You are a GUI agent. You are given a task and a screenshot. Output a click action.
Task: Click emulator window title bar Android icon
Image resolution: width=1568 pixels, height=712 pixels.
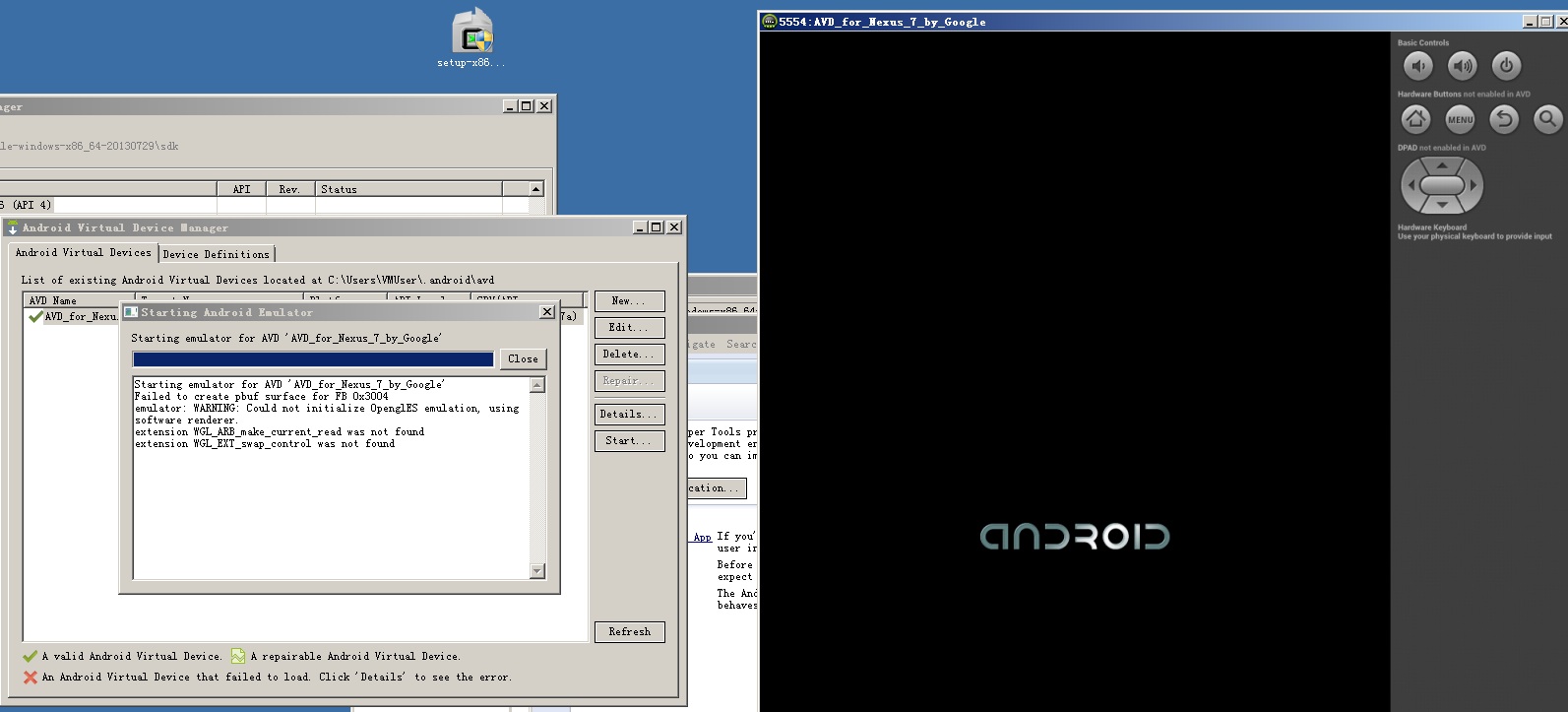[x=769, y=21]
